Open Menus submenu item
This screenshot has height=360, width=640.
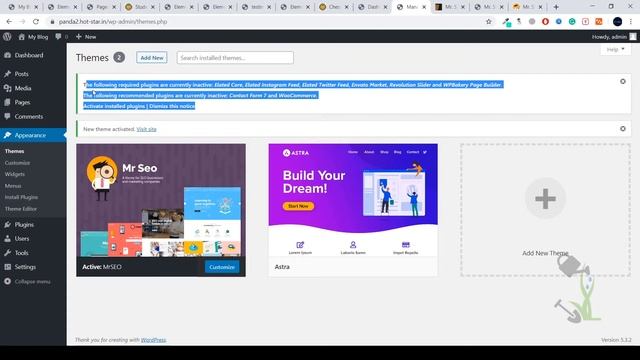click(13, 186)
